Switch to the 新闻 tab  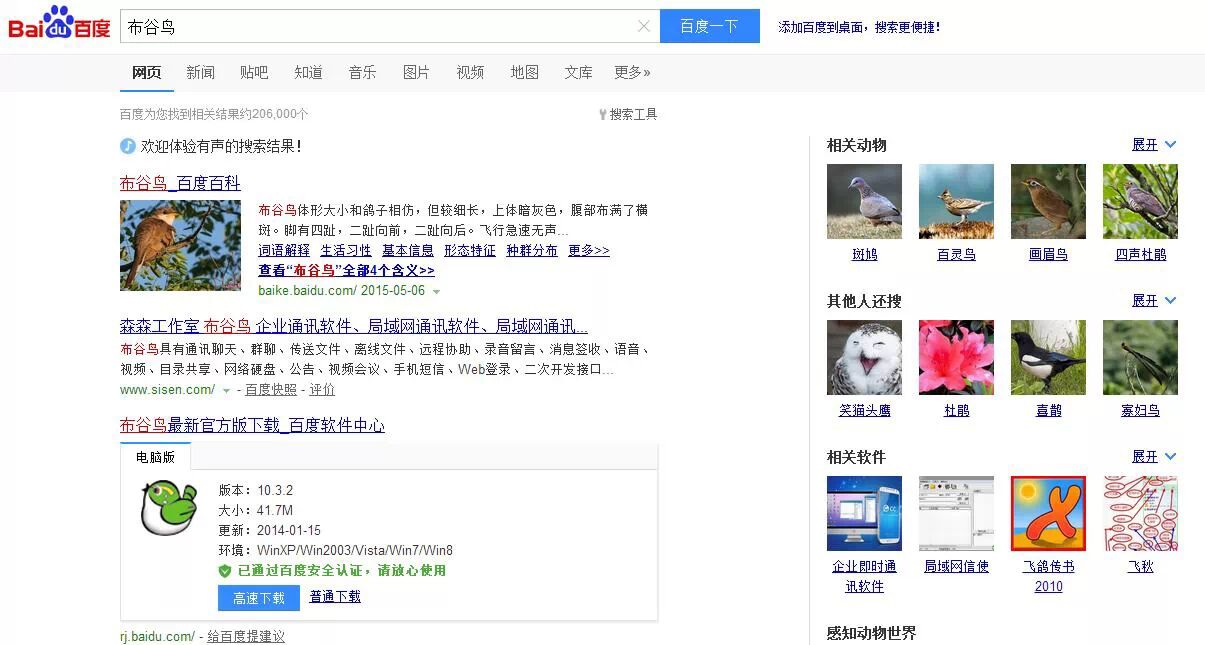tap(200, 72)
